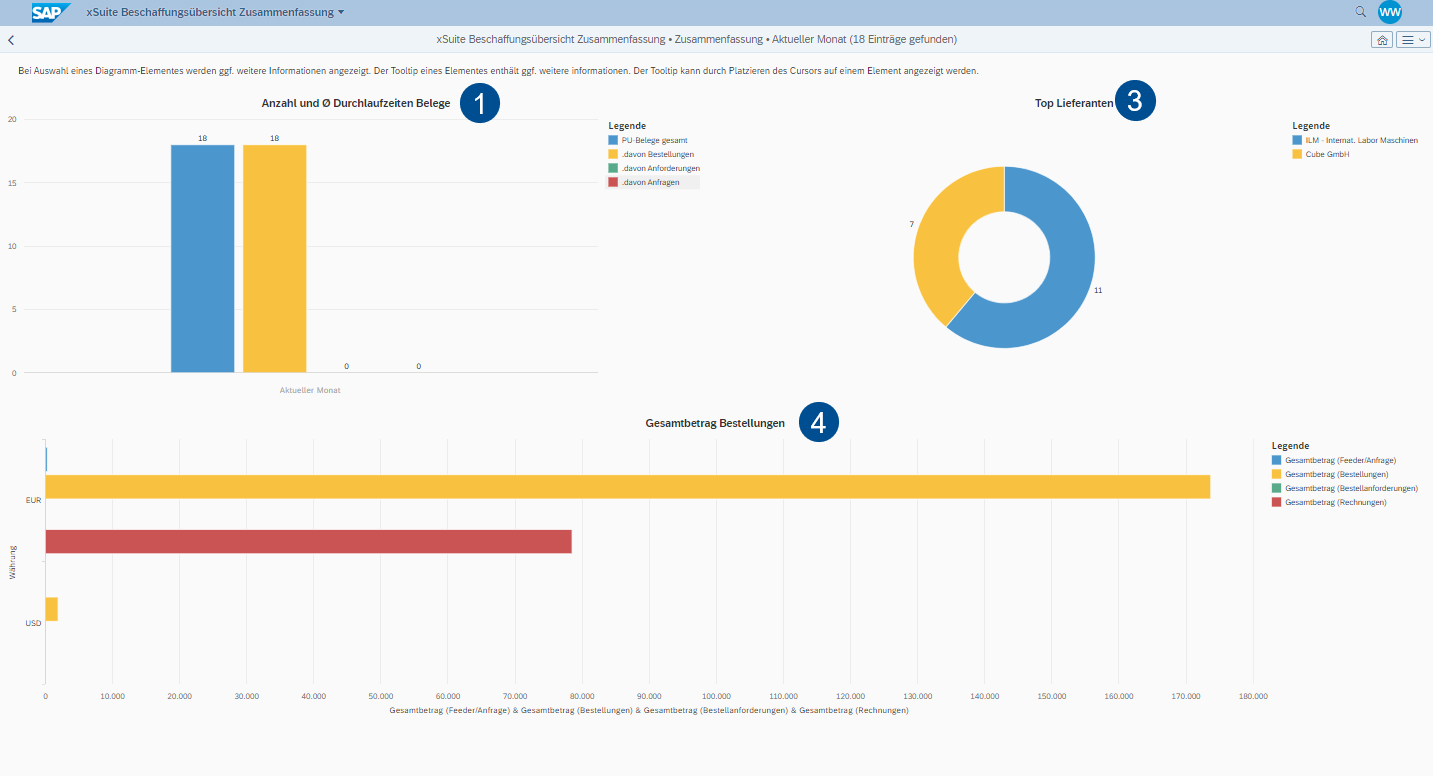The width and height of the screenshot is (1433, 776).
Task: Expand the chevron next to the hamburger menu
Action: click(x=1420, y=39)
